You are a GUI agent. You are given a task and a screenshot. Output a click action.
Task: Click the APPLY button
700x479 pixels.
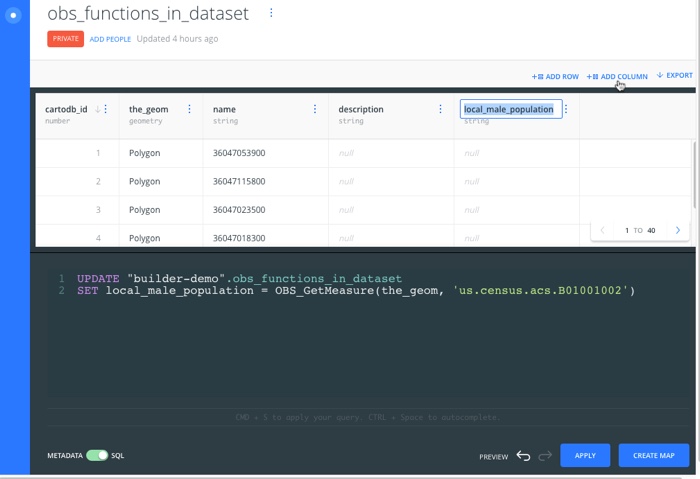point(585,455)
